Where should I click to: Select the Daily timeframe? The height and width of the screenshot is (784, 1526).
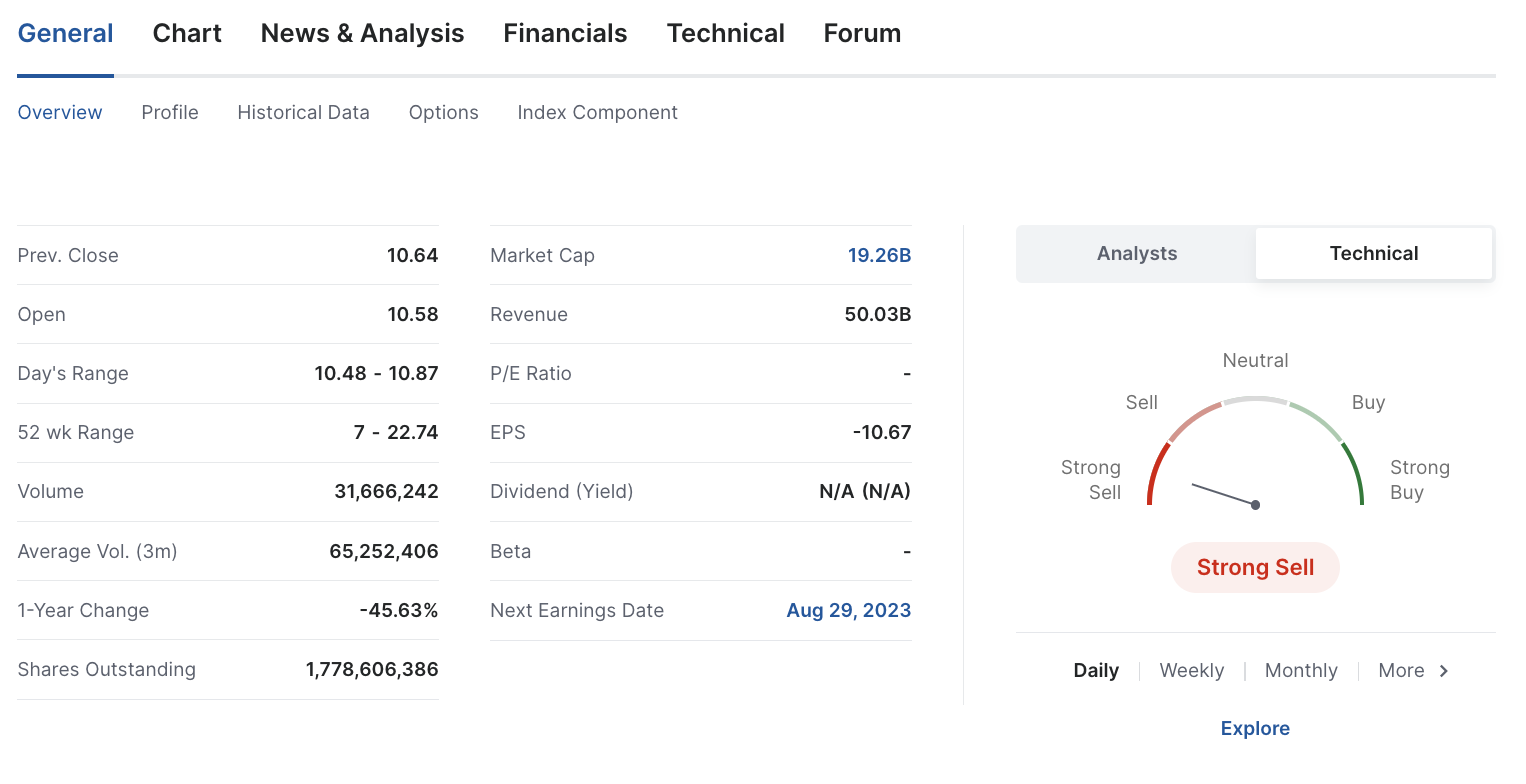pos(1096,671)
